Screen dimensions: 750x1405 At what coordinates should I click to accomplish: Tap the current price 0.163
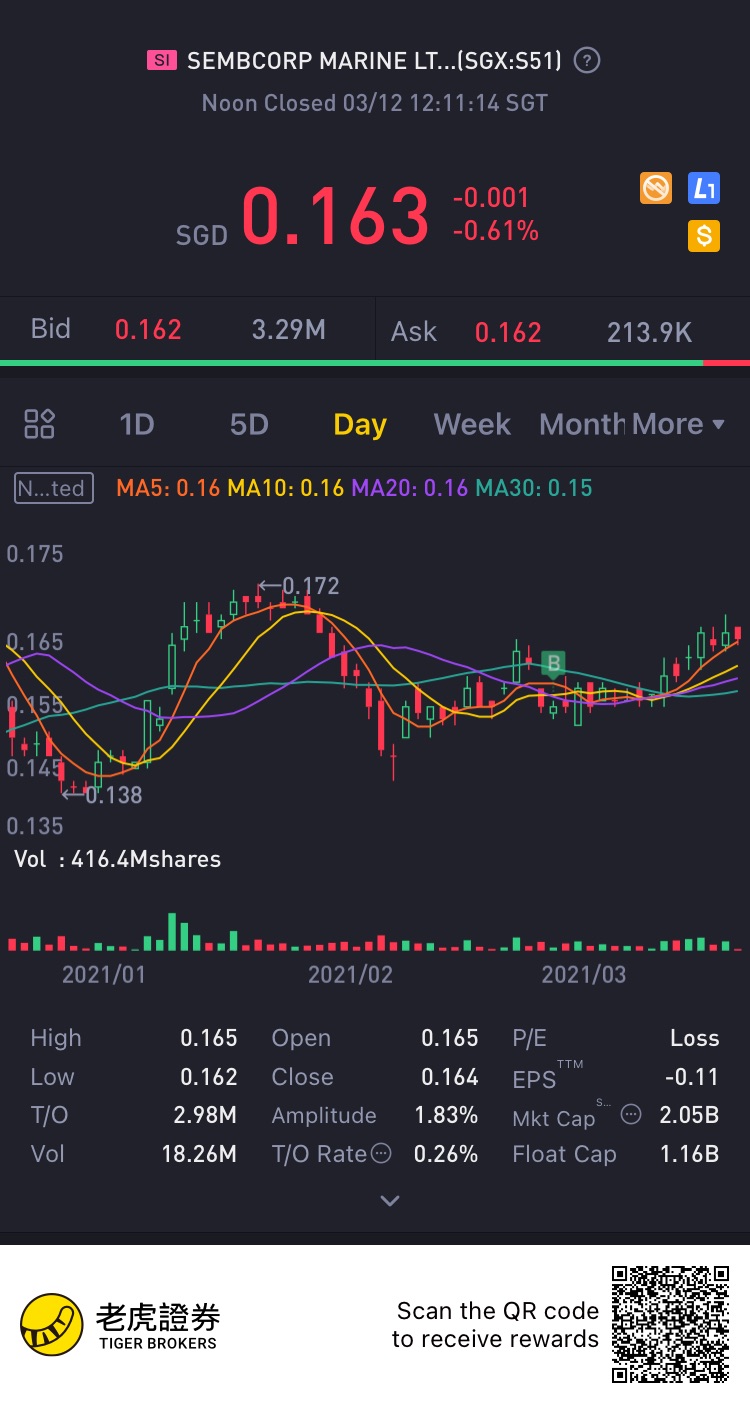336,215
